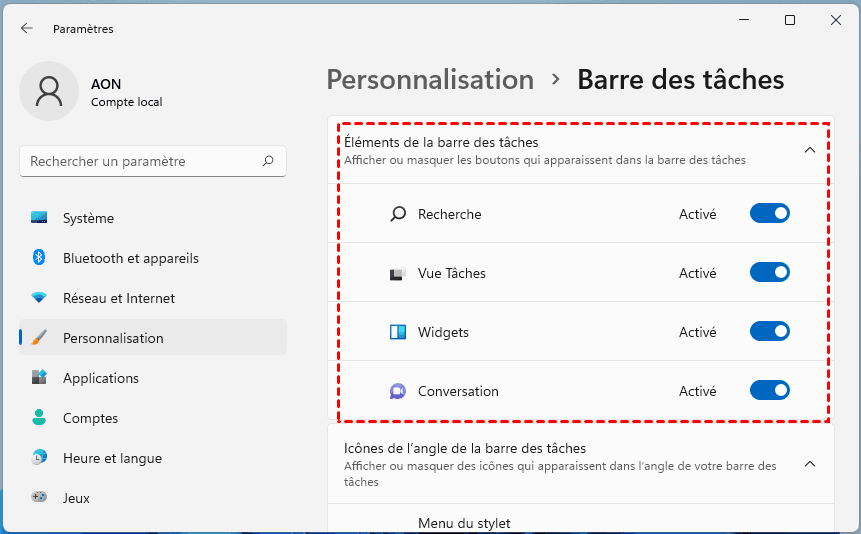The height and width of the screenshot is (534, 861).
Task: Collapse Icônes de l'angle section chevron
Action: click(810, 464)
